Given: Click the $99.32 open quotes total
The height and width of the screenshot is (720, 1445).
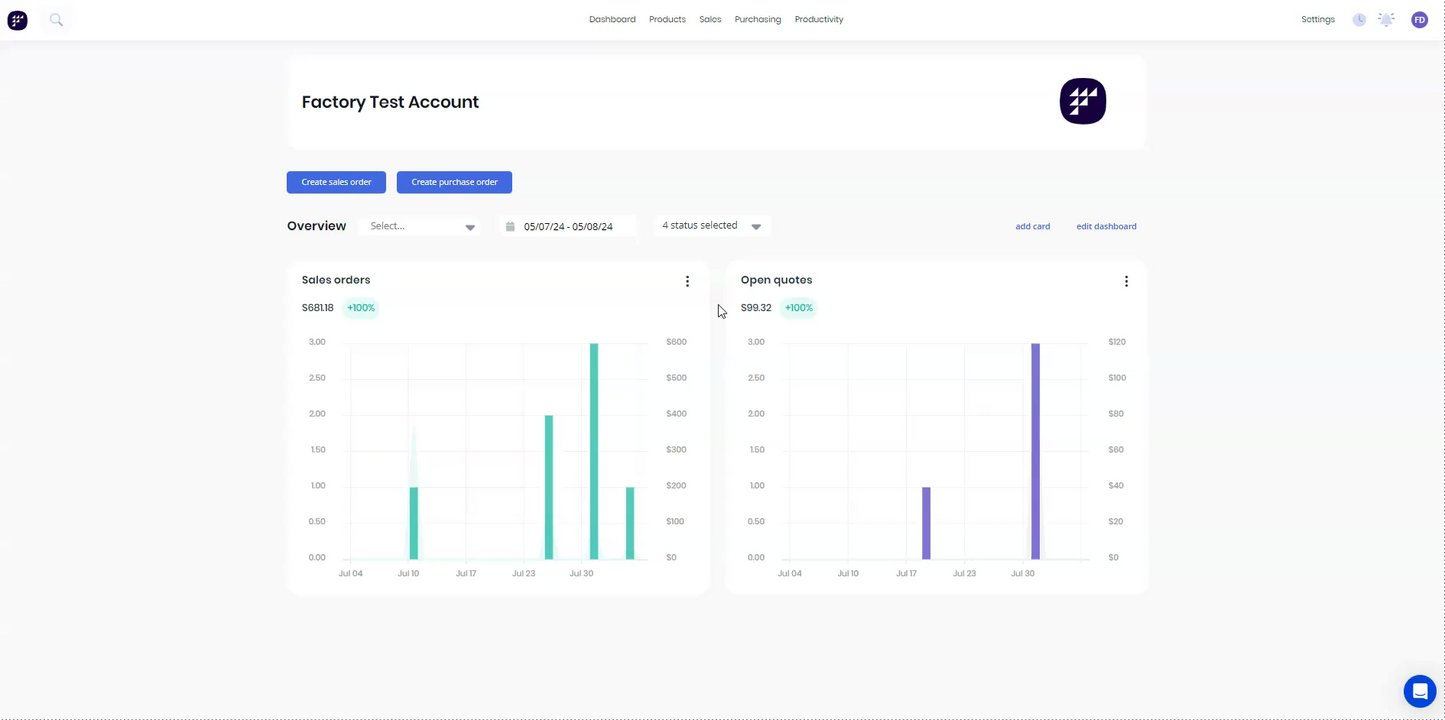Looking at the screenshot, I should (x=756, y=308).
